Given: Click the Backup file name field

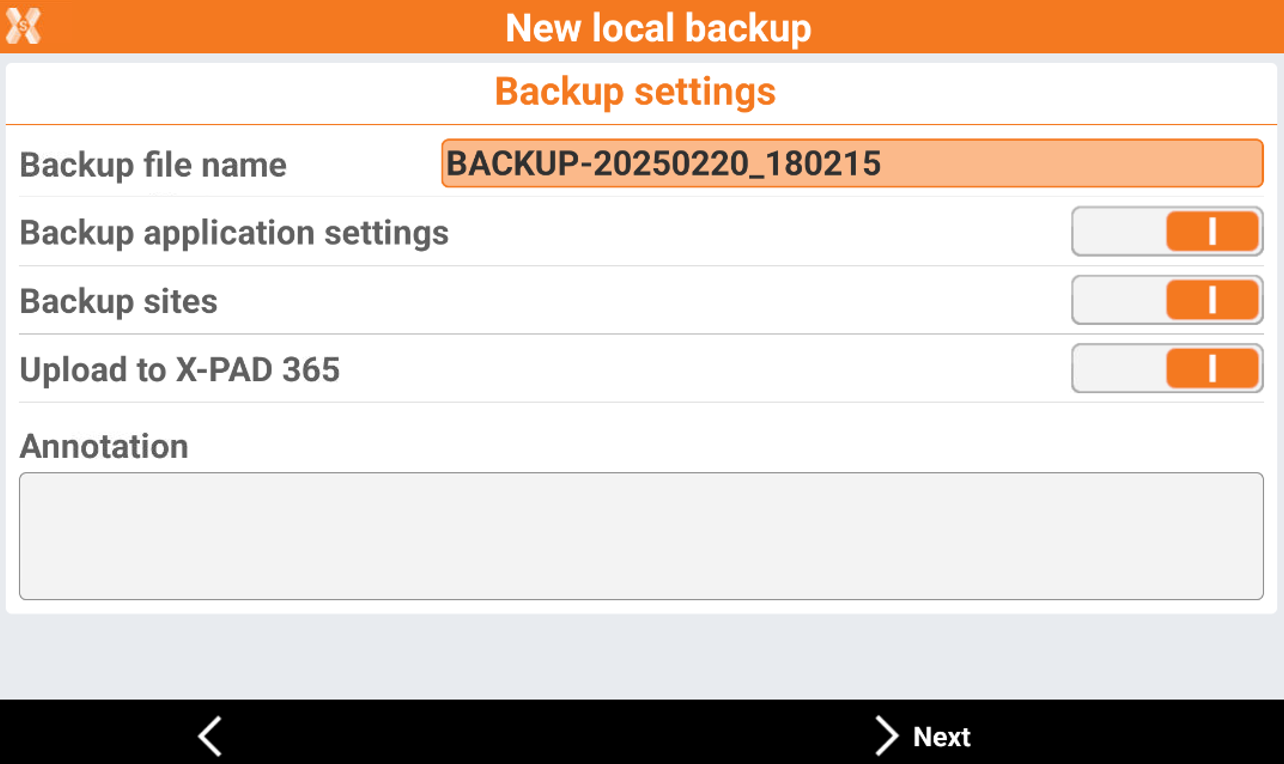Looking at the screenshot, I should coord(851,163).
